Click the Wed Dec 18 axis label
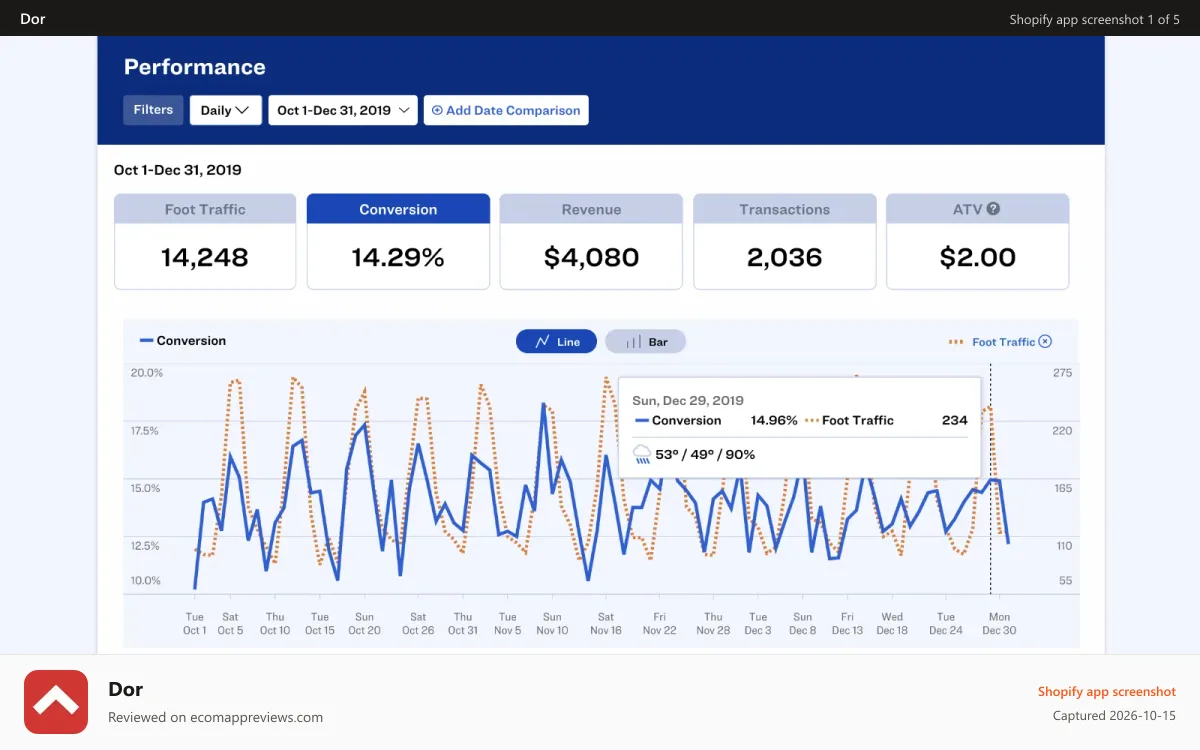This screenshot has width=1200, height=750. tap(892, 624)
